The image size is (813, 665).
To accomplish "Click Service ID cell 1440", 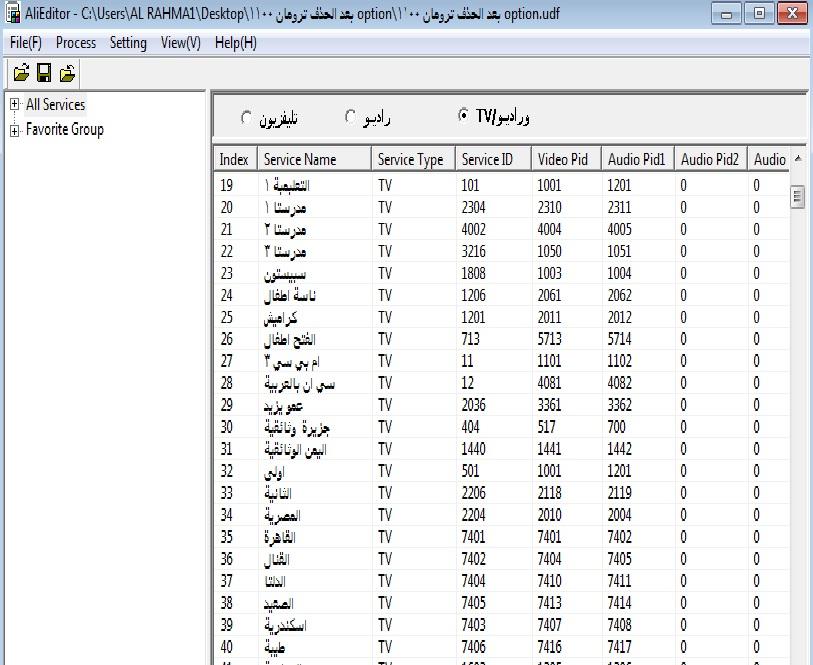I will click(473, 449).
